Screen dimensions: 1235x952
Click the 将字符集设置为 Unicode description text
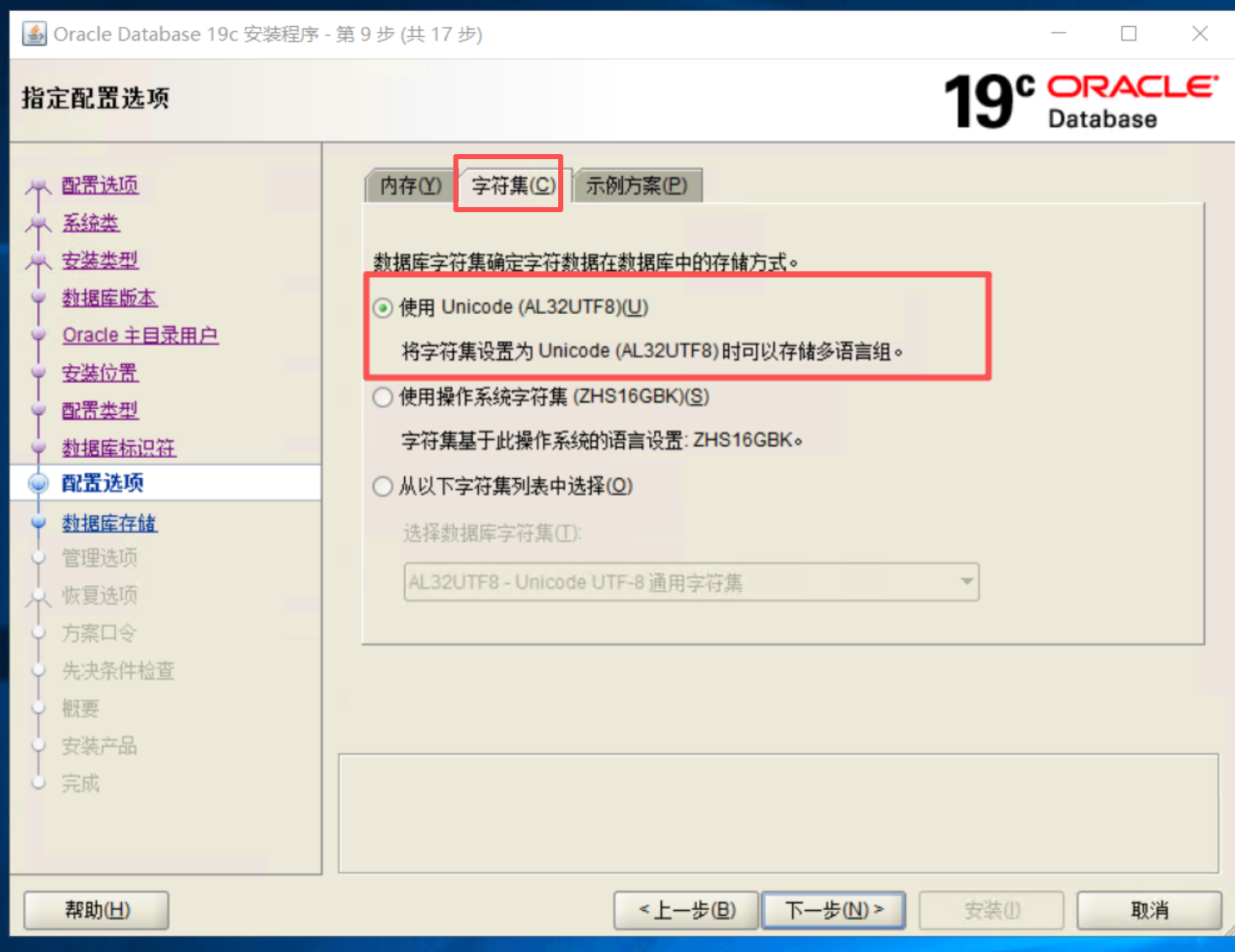click(652, 351)
